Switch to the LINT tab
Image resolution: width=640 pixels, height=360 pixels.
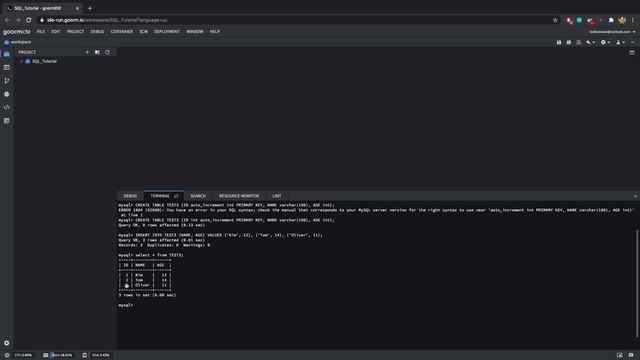pos(277,196)
